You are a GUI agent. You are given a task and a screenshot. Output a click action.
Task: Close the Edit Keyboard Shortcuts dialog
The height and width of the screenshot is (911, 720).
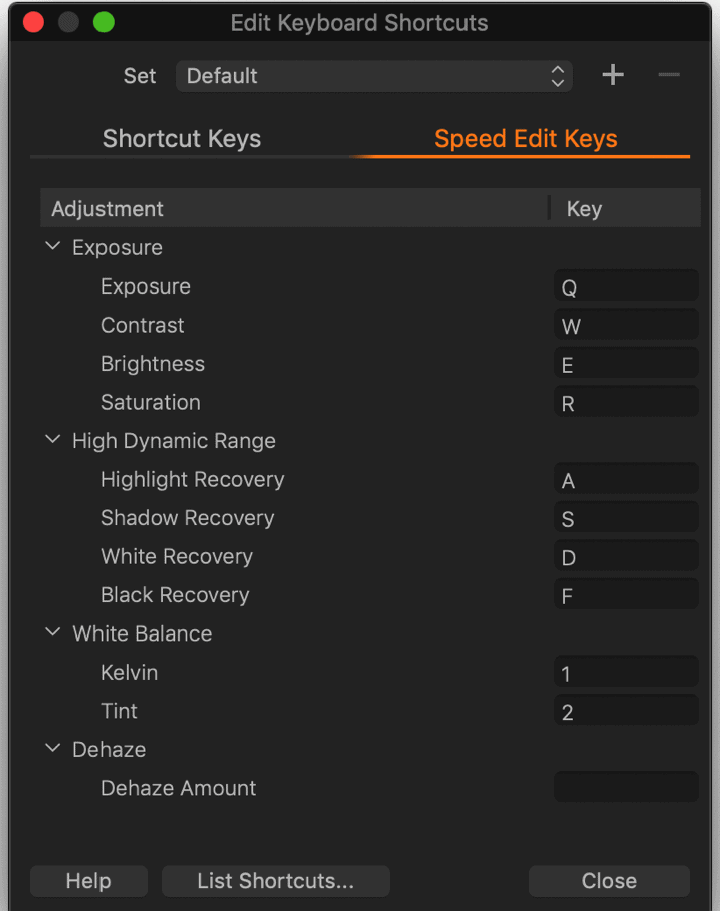(x=609, y=881)
